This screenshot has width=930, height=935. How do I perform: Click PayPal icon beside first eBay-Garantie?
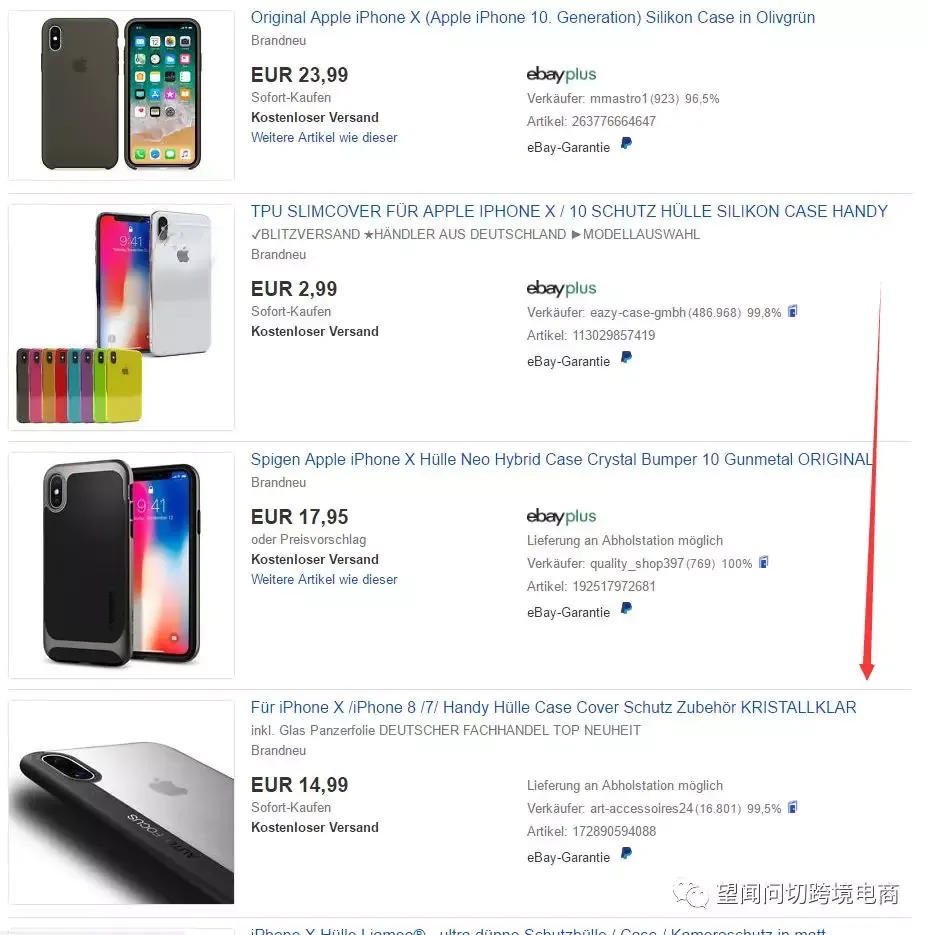(x=626, y=144)
